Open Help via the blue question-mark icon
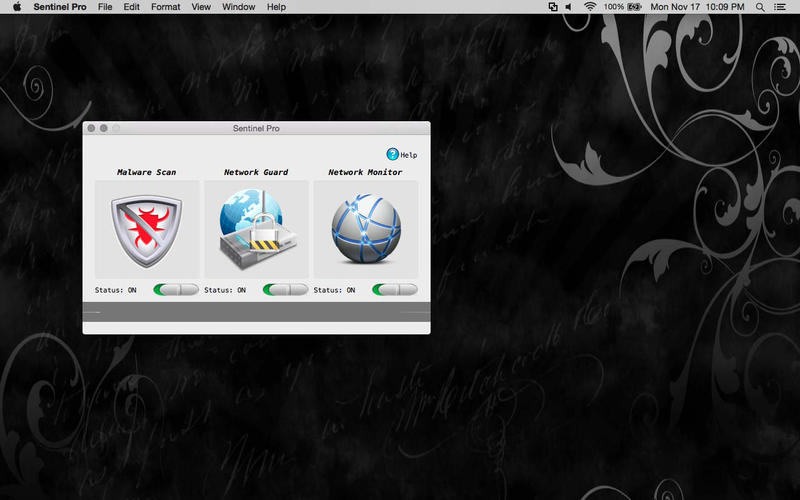The height and width of the screenshot is (500, 800). (392, 154)
